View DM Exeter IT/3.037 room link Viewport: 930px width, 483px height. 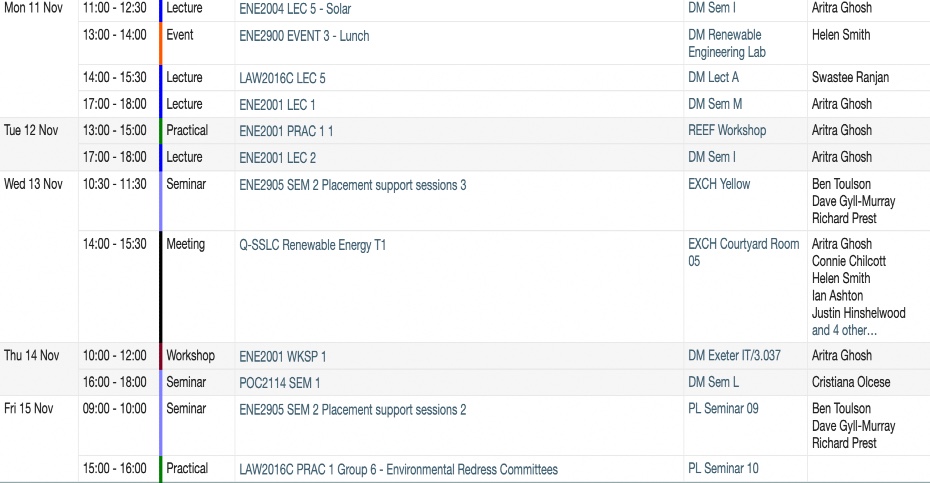(734, 355)
